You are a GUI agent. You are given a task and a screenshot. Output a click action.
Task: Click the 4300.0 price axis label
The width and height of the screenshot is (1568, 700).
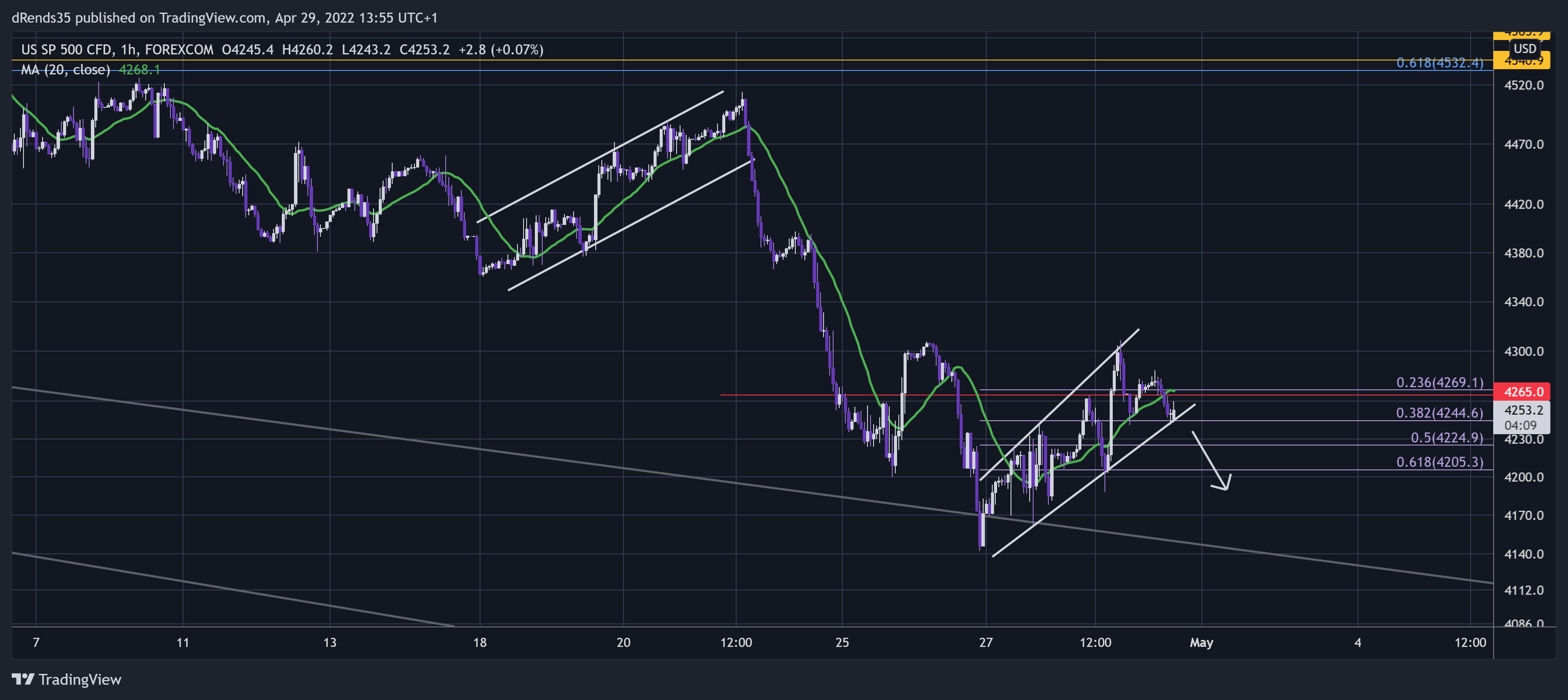click(1524, 351)
